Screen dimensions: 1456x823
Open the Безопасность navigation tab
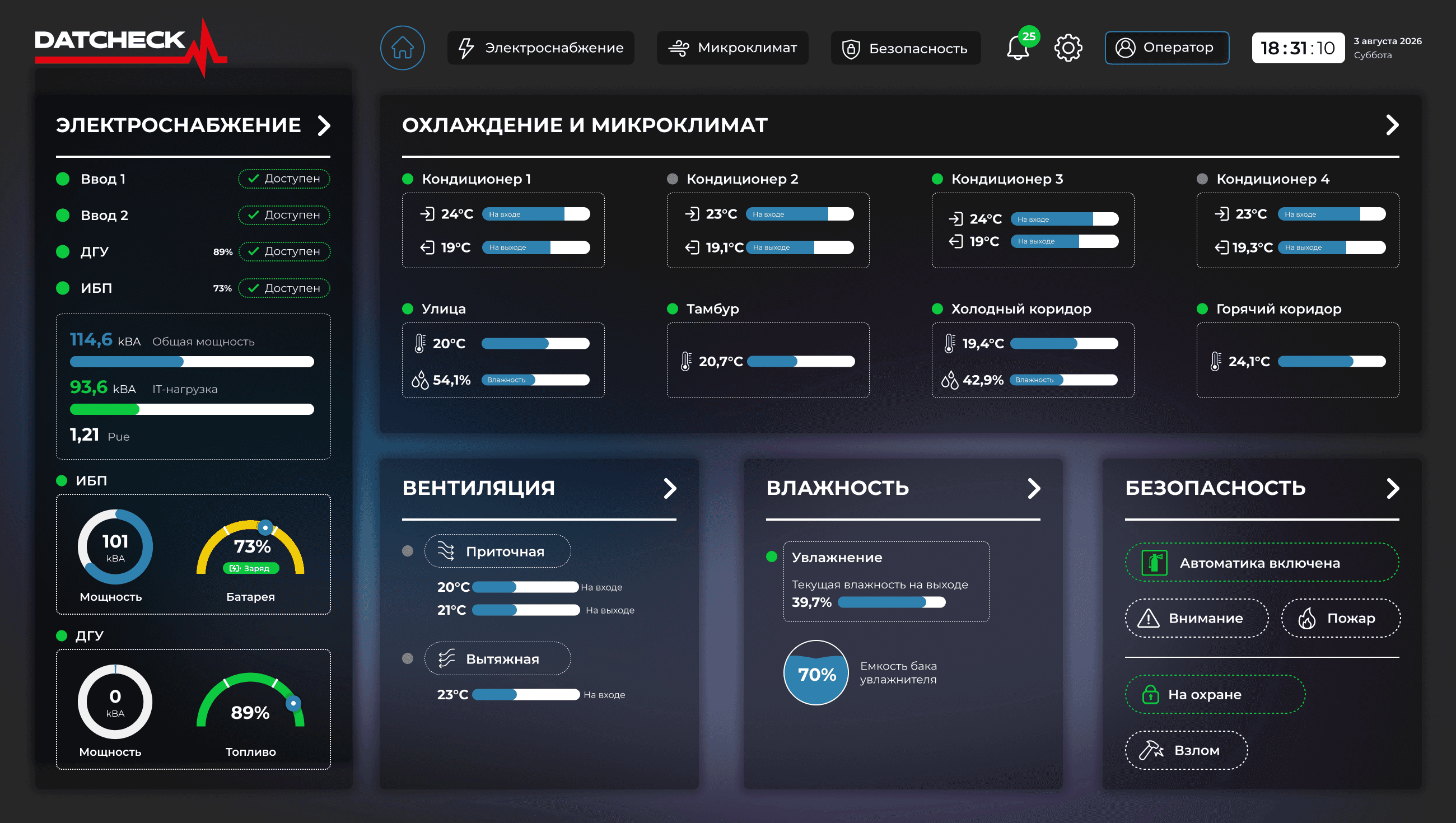coord(905,49)
